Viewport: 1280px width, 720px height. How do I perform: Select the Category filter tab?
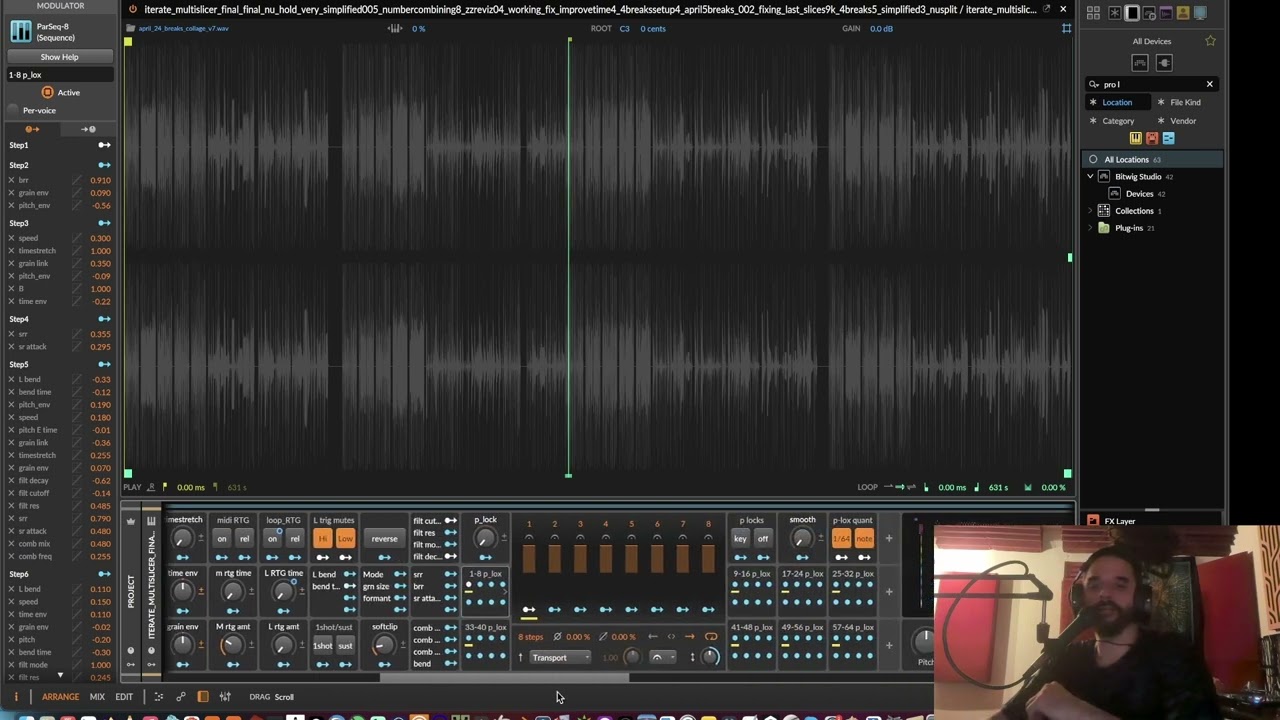click(1118, 121)
